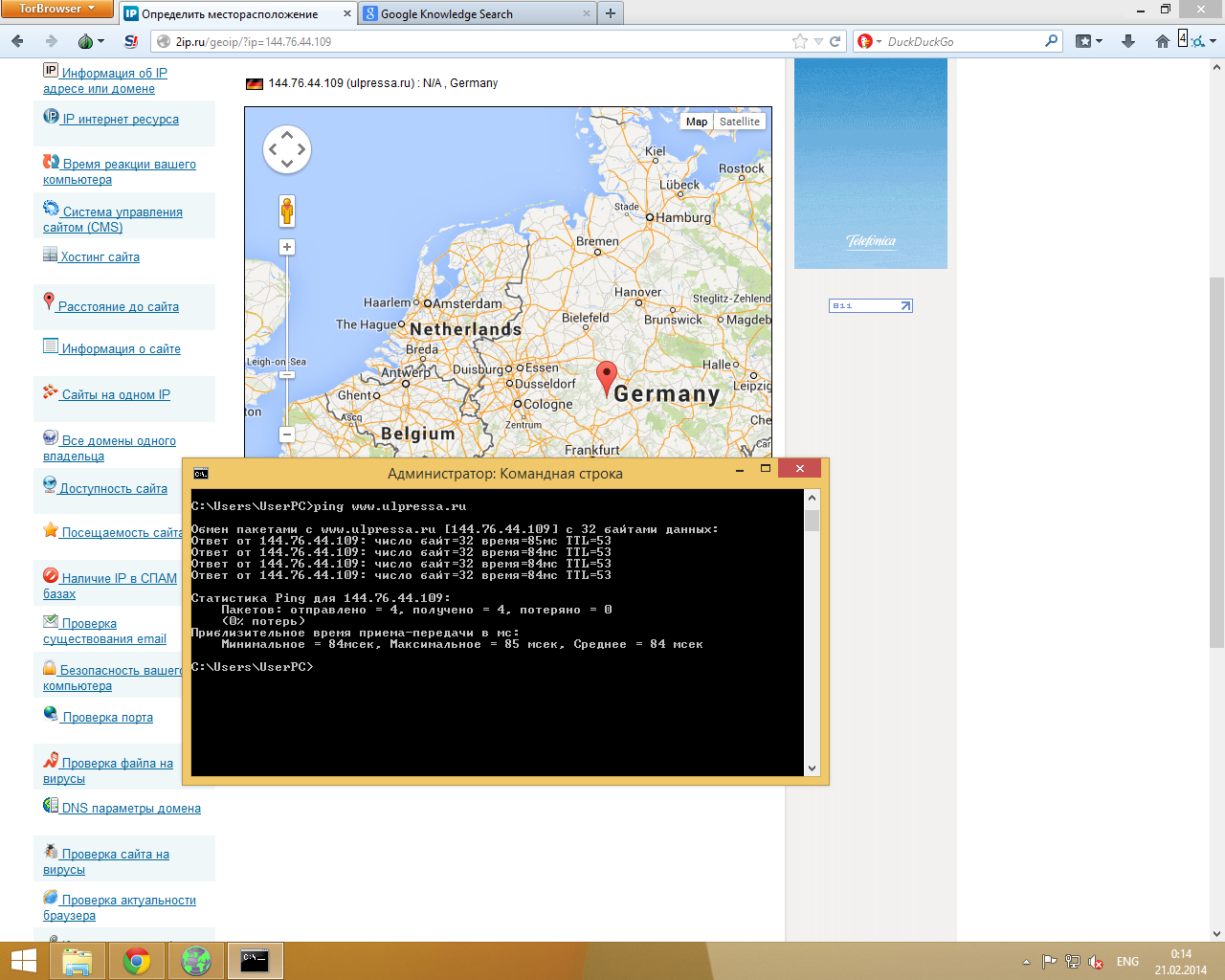Image resolution: width=1225 pixels, height=980 pixels.
Task: Close the Google Knowledge Search tab
Action: pos(587,13)
